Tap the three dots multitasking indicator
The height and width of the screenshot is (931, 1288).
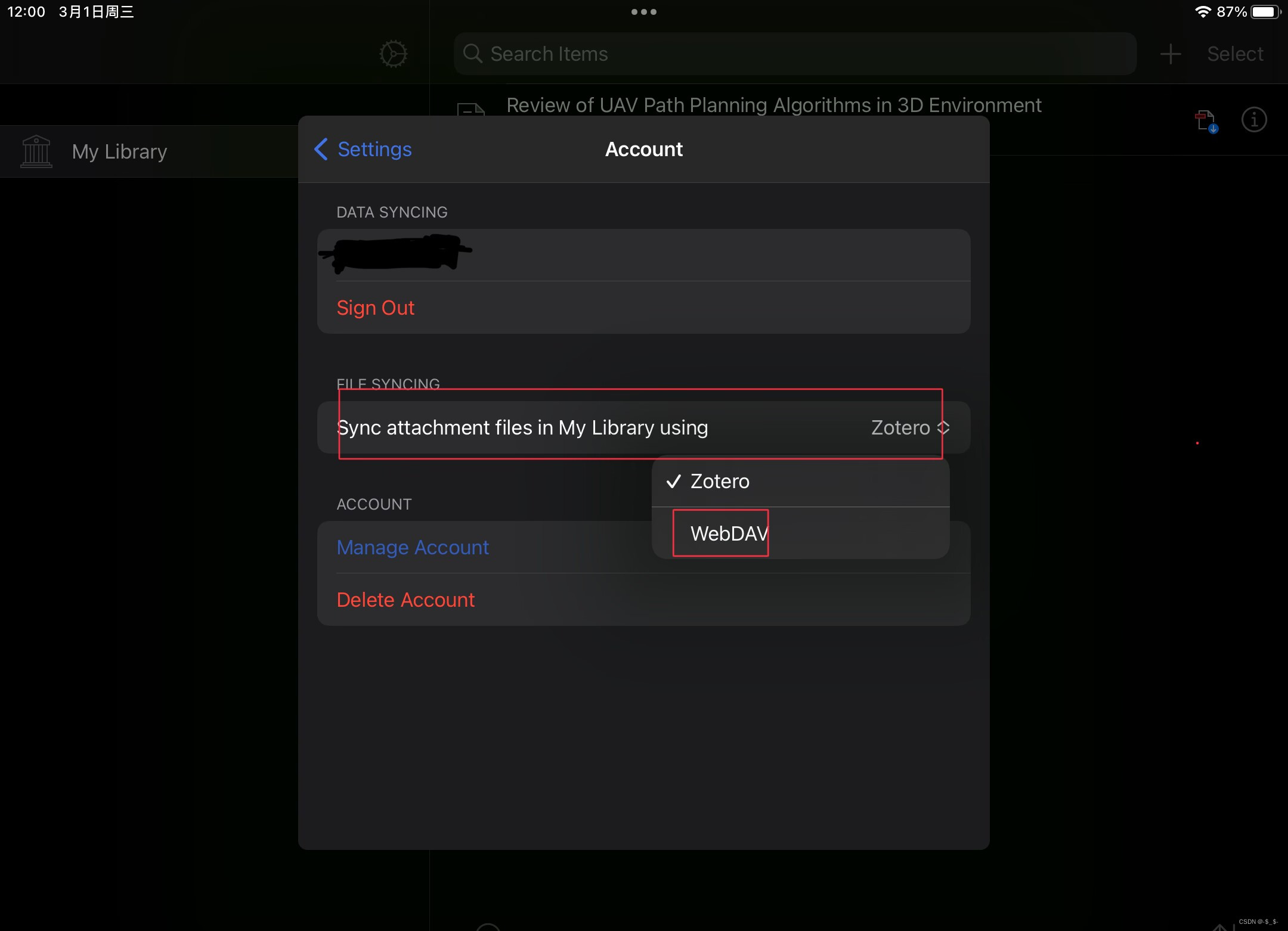[643, 12]
